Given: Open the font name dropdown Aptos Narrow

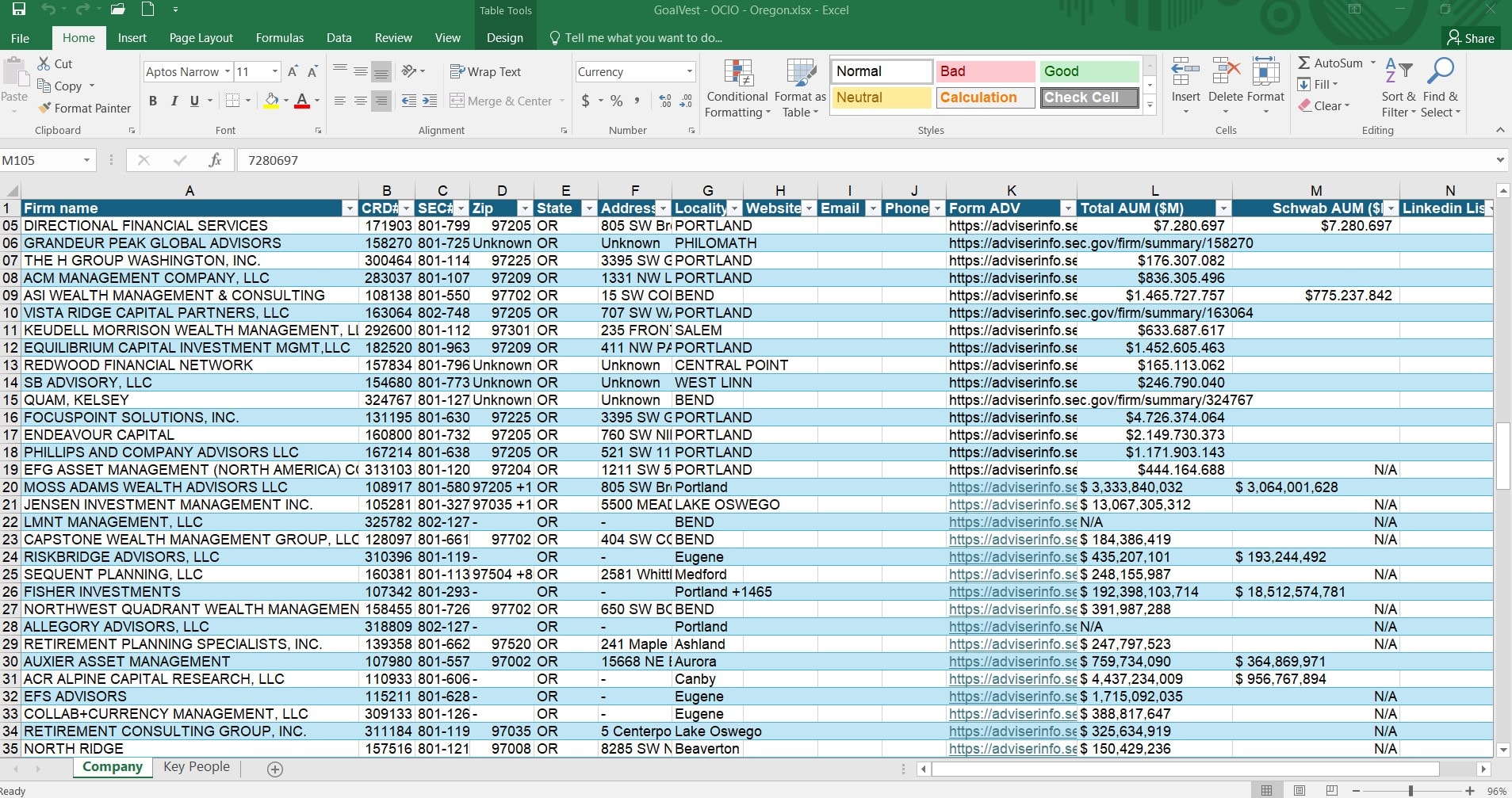Looking at the screenshot, I should (227, 71).
